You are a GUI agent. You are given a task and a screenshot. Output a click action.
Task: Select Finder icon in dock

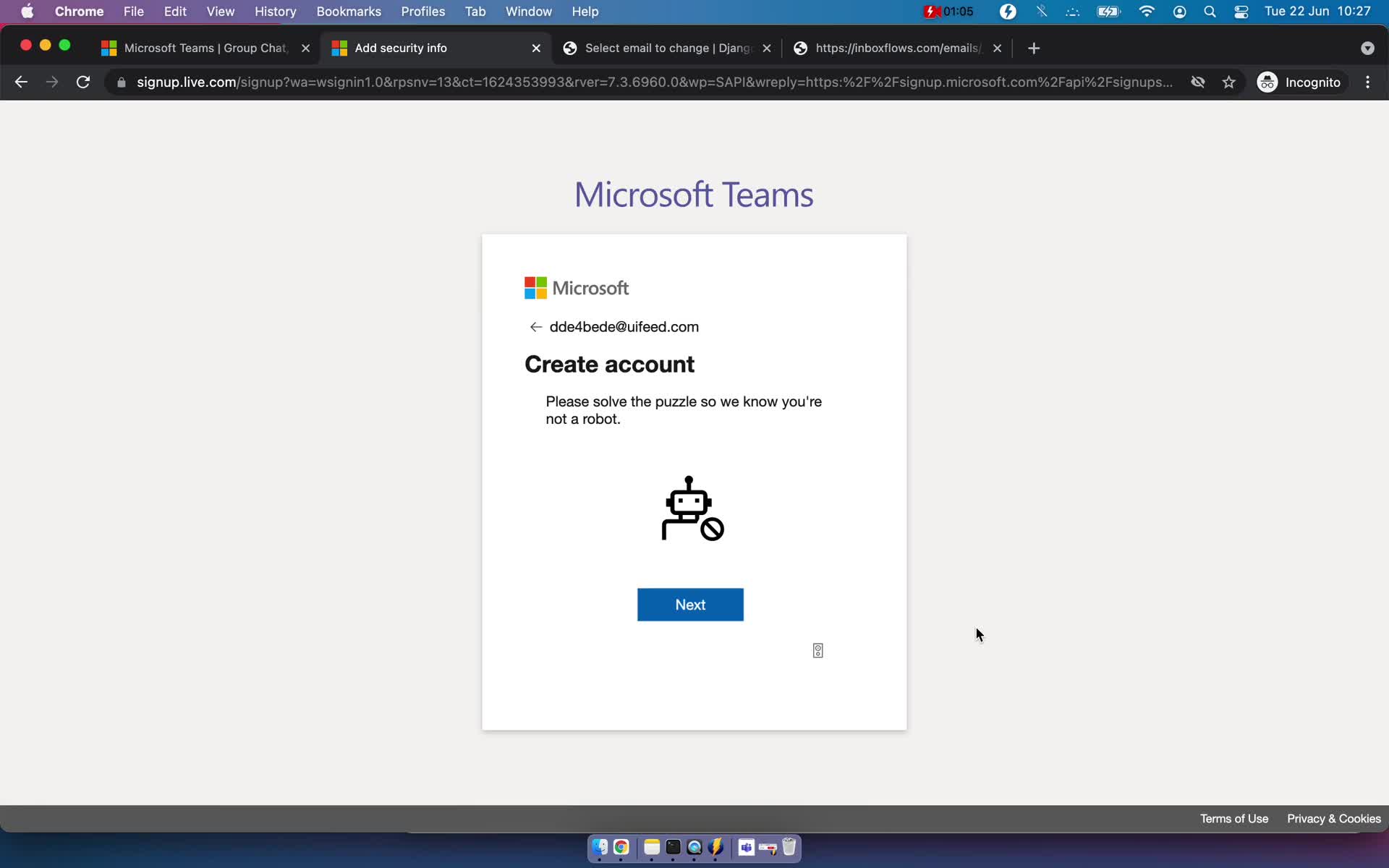tap(599, 848)
